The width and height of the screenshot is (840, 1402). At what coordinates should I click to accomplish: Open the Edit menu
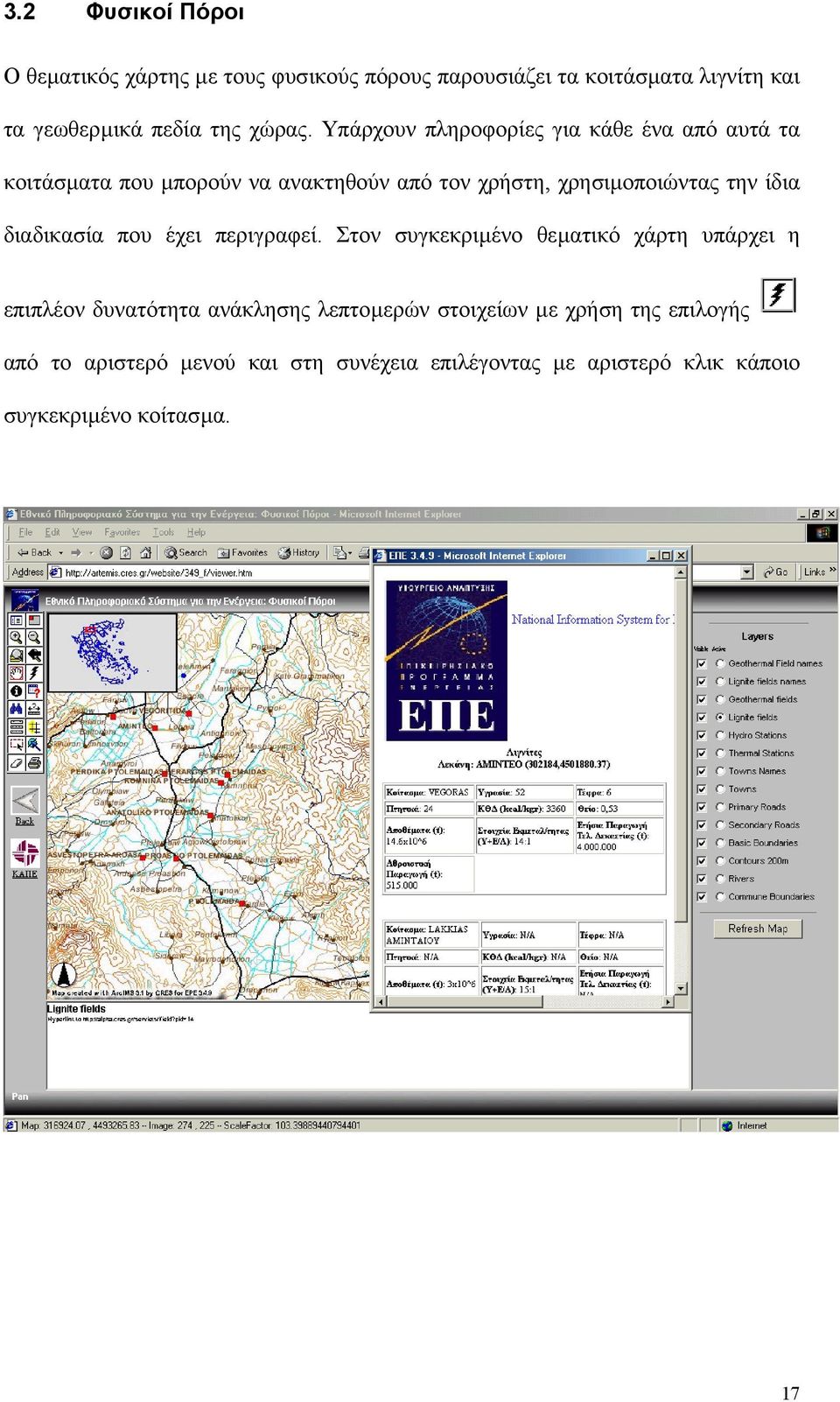52,532
